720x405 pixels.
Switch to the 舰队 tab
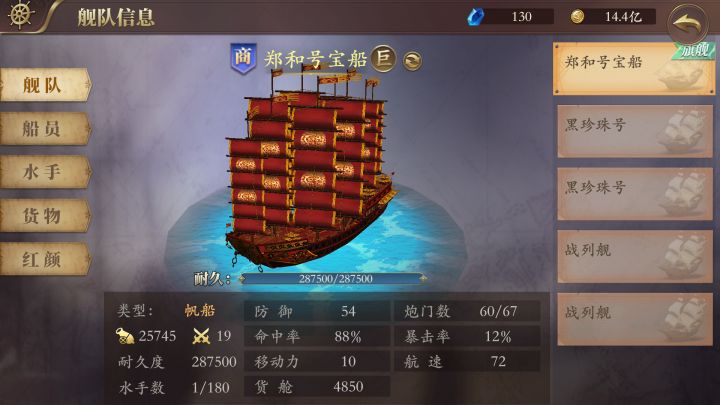click(45, 85)
